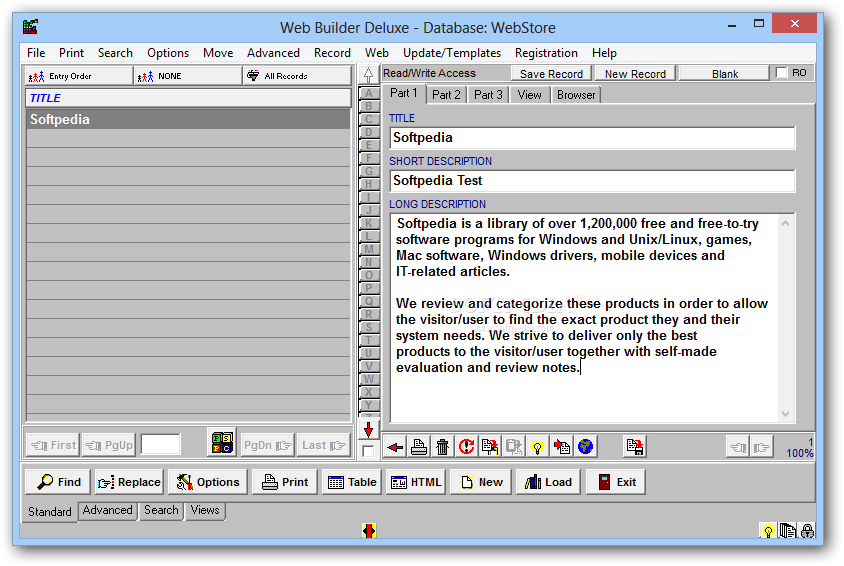Click the Long Description scrollbar up arrow
The image size is (844, 566).
pos(786,223)
